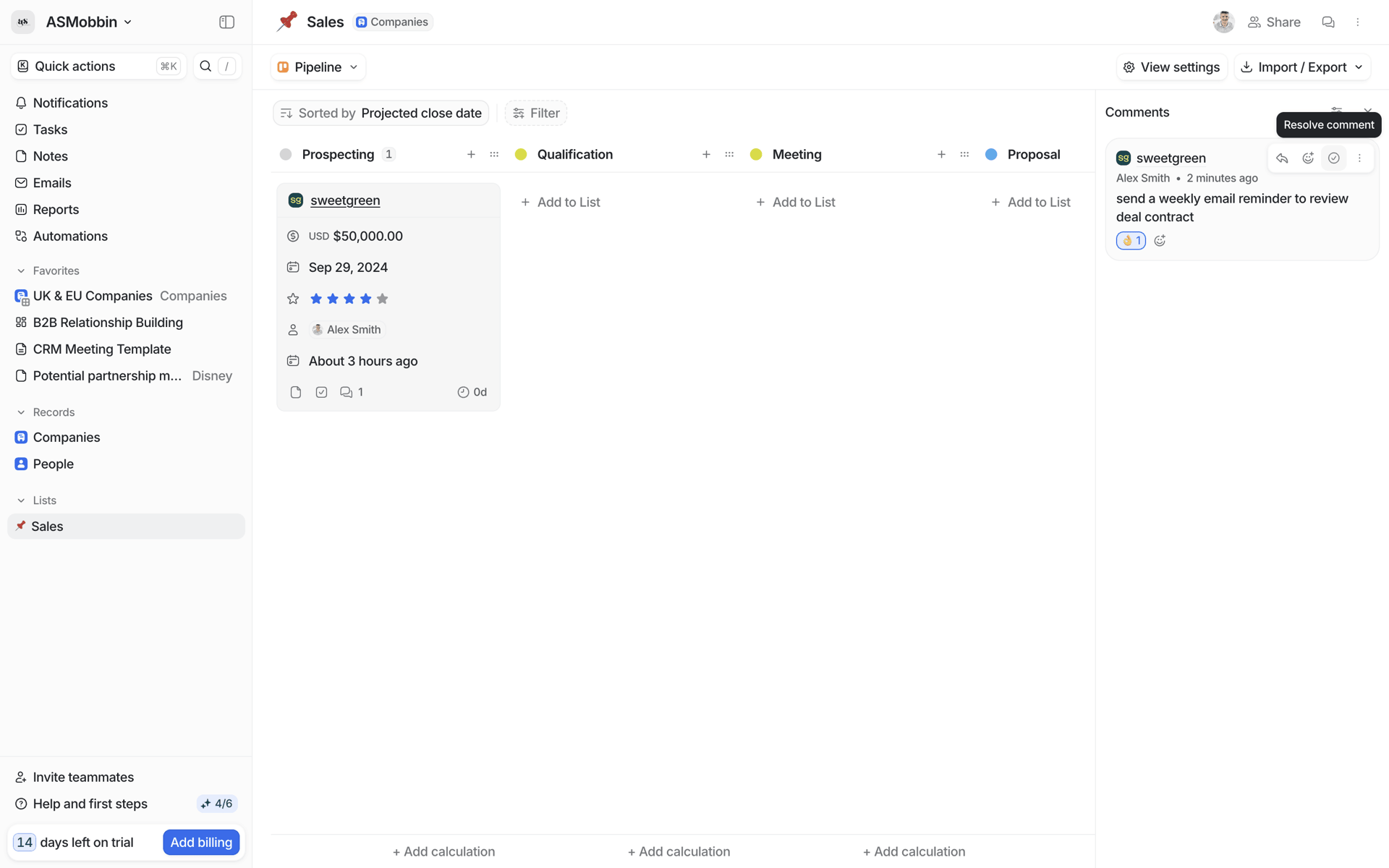Open comments icon in top bar
The height and width of the screenshot is (868, 1389).
tap(1328, 22)
